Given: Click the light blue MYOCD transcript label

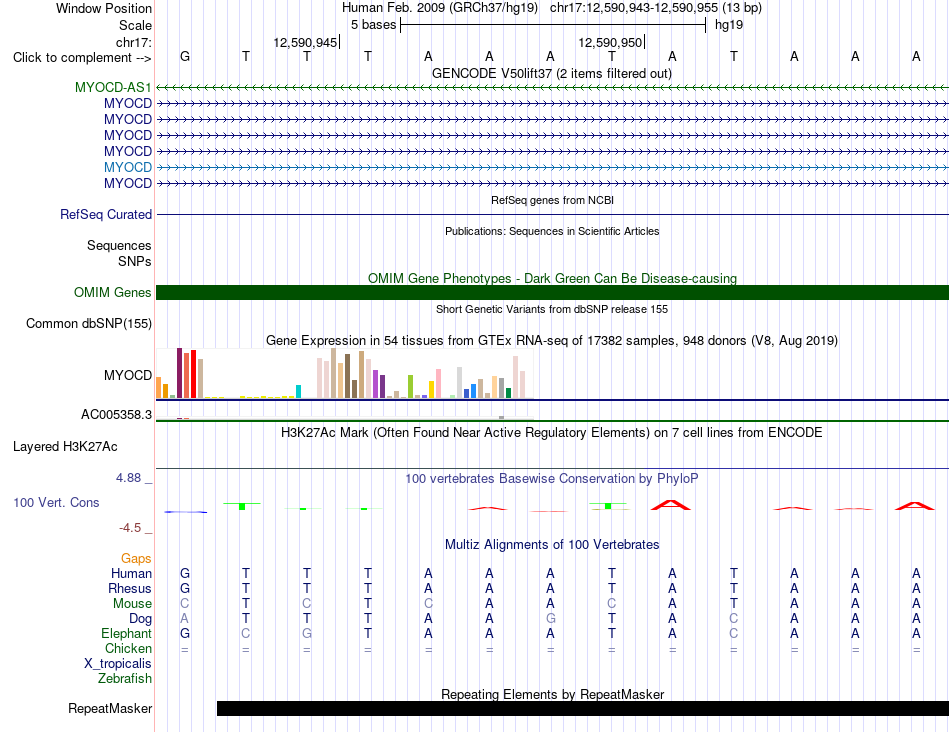Looking at the screenshot, I should pos(128,167).
